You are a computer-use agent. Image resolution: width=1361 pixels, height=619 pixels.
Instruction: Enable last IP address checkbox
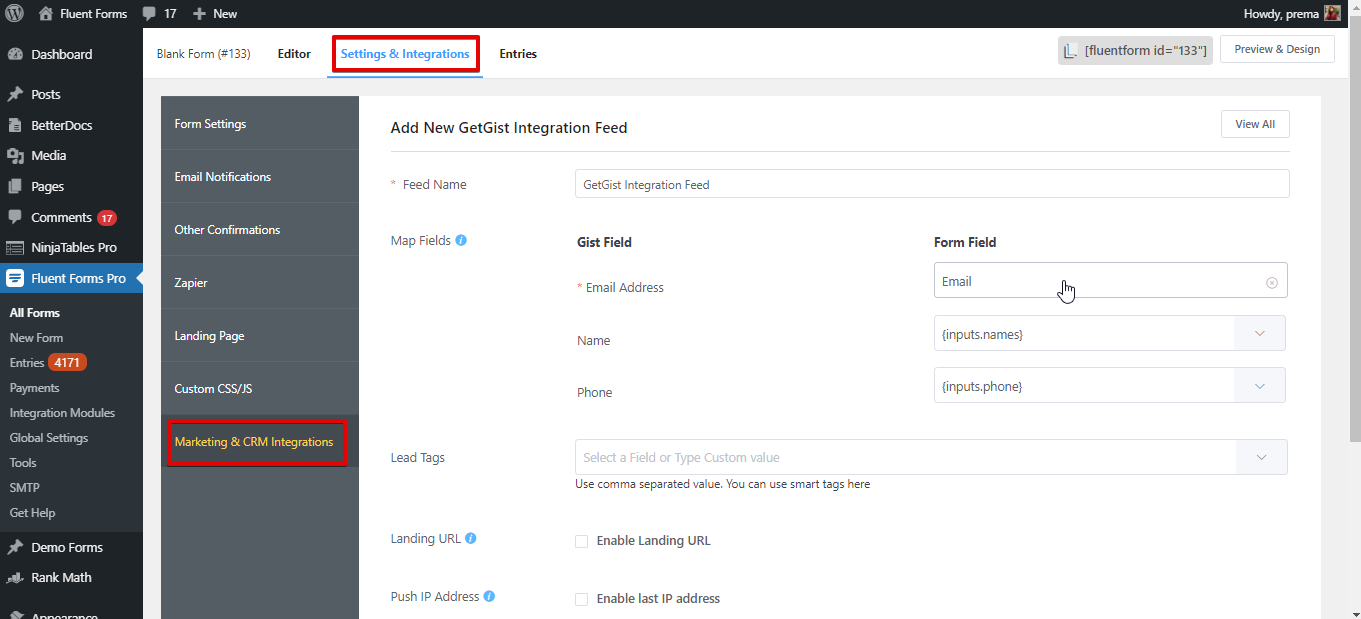[x=581, y=599]
